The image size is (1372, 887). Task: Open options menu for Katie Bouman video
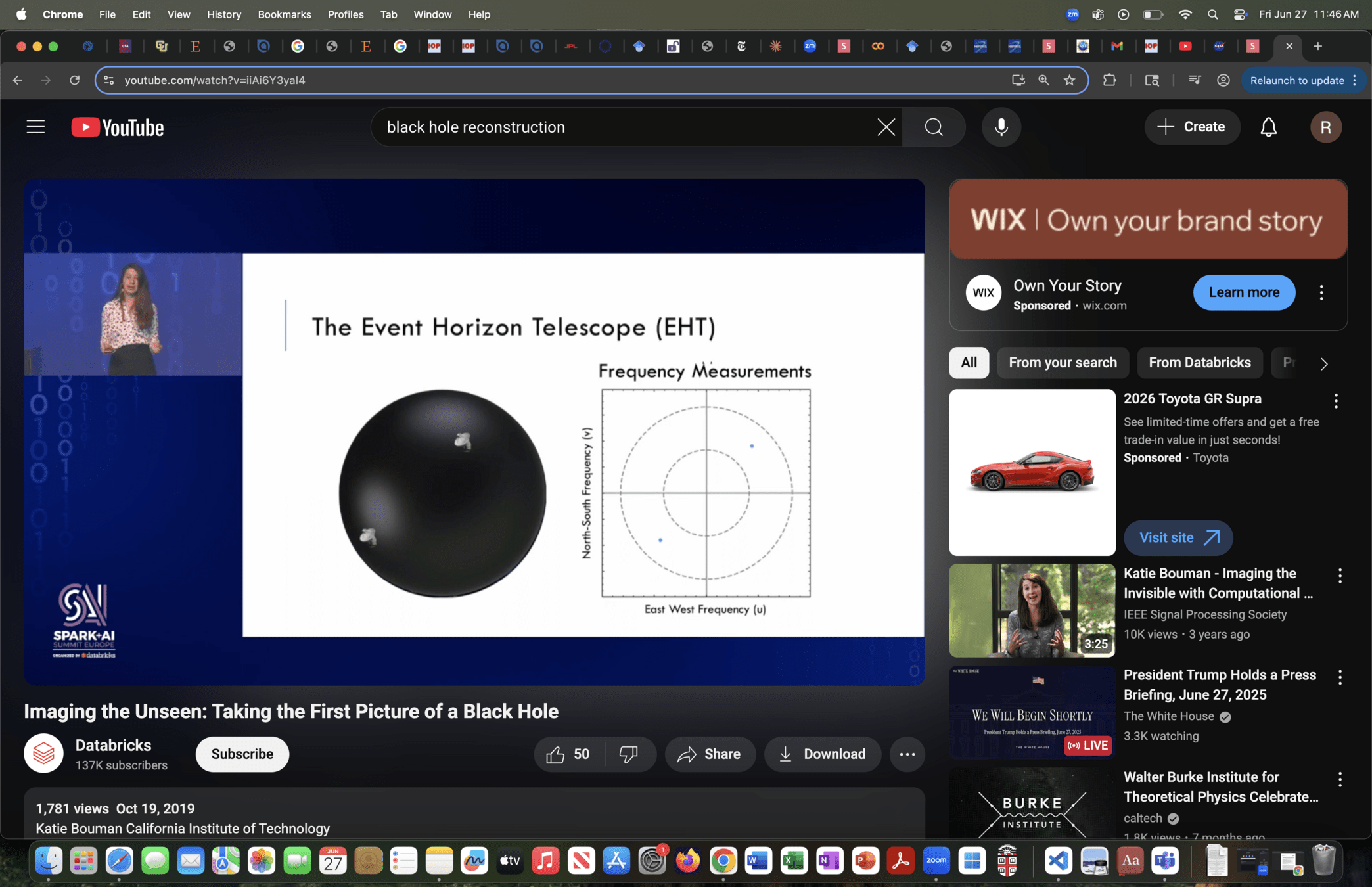tap(1340, 576)
